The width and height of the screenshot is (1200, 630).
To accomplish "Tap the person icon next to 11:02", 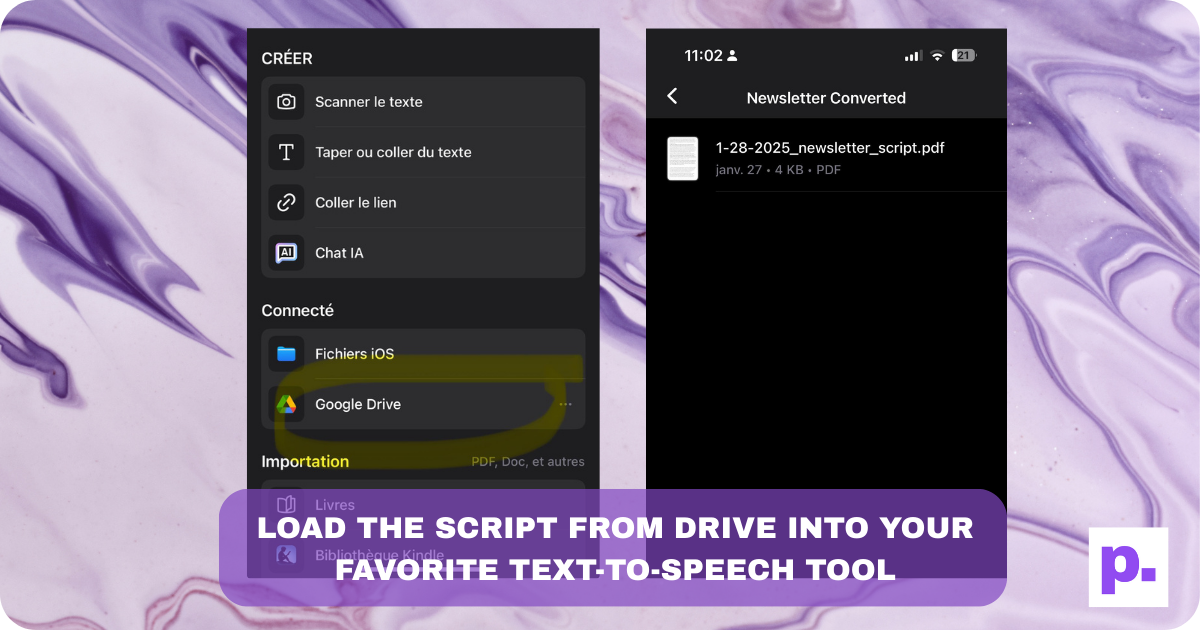I will [x=732, y=56].
